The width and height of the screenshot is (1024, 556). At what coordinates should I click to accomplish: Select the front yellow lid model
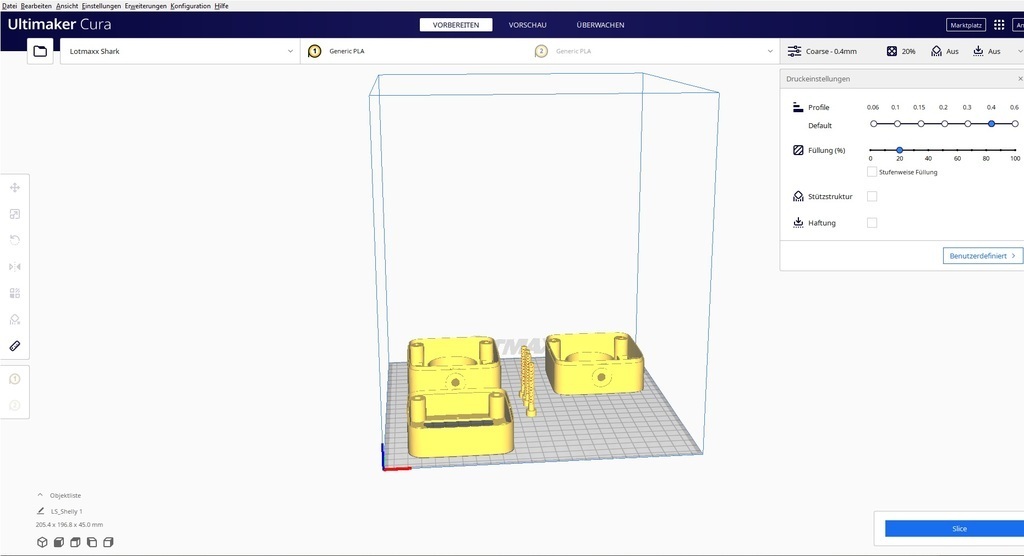460,423
